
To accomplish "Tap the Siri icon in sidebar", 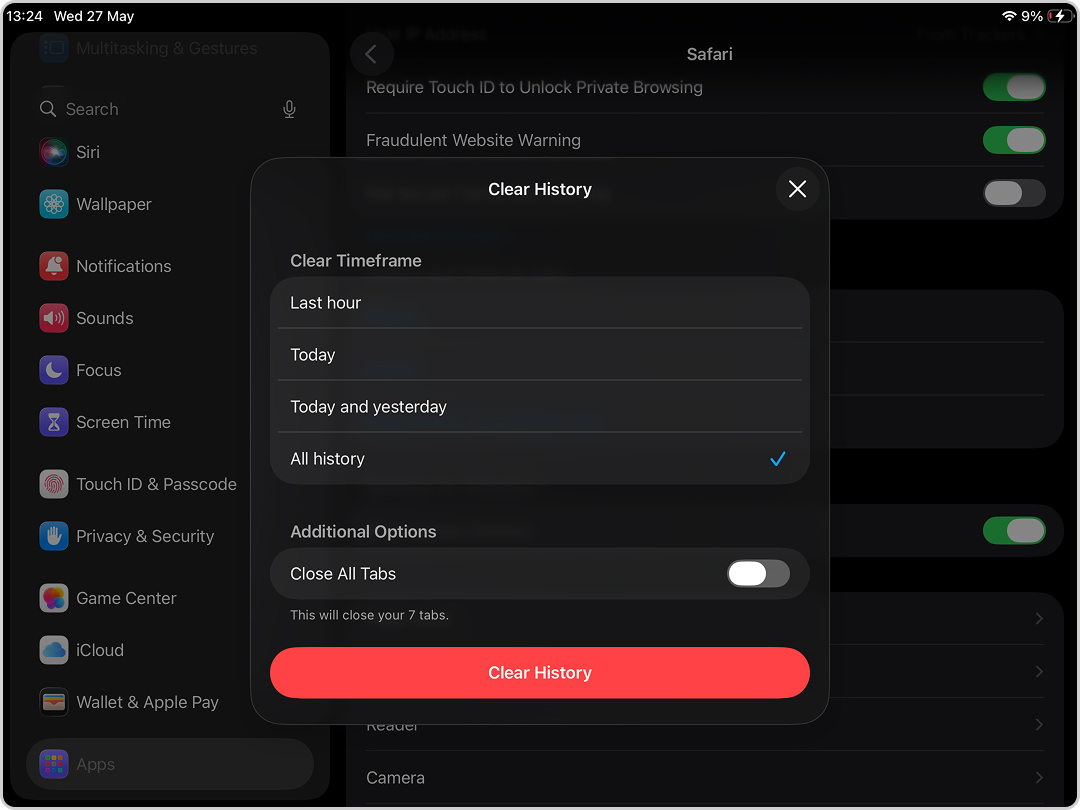I will (x=54, y=152).
